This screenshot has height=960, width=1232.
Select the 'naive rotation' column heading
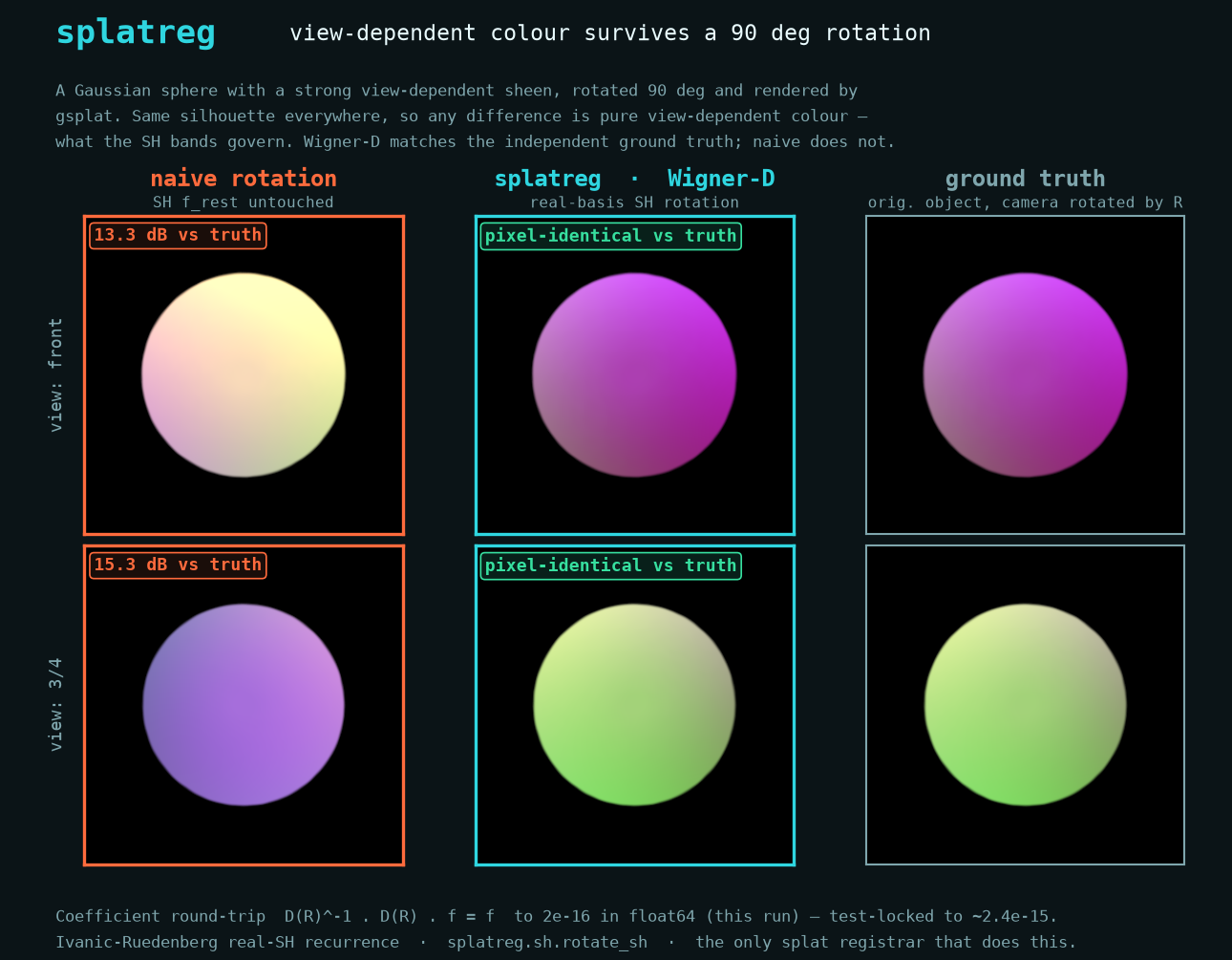point(244,179)
